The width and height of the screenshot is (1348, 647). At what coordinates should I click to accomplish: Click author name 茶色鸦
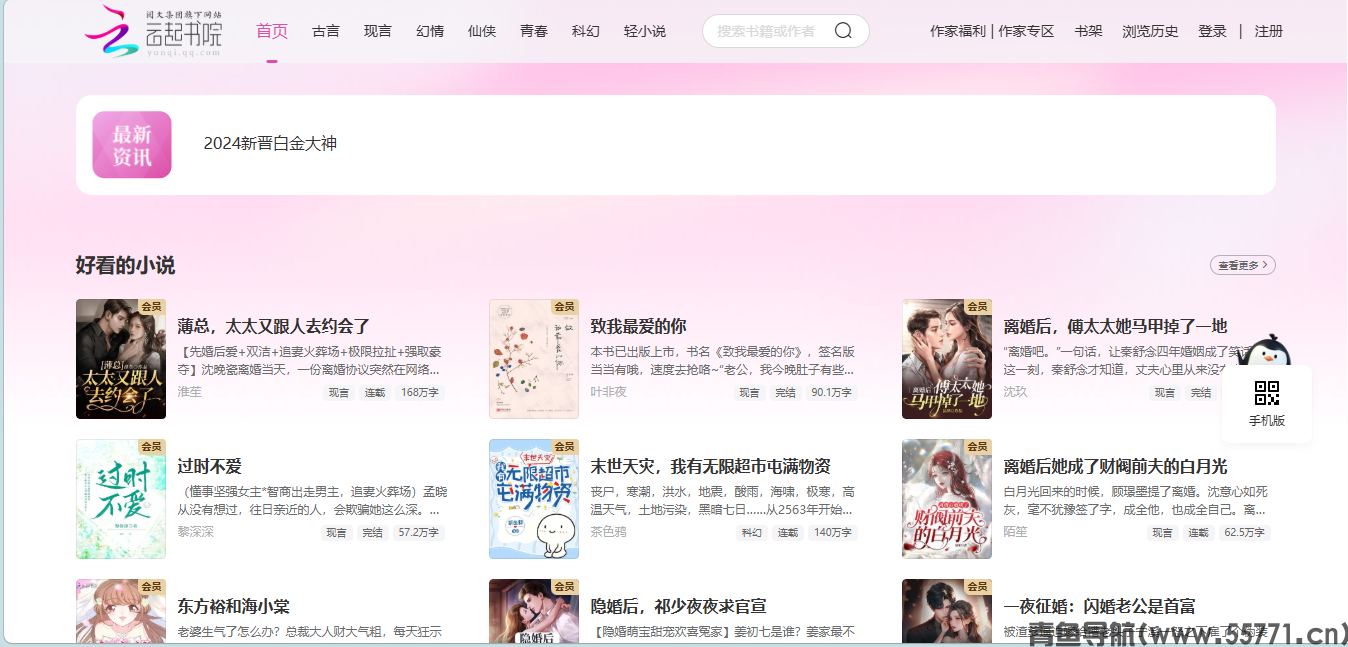609,532
